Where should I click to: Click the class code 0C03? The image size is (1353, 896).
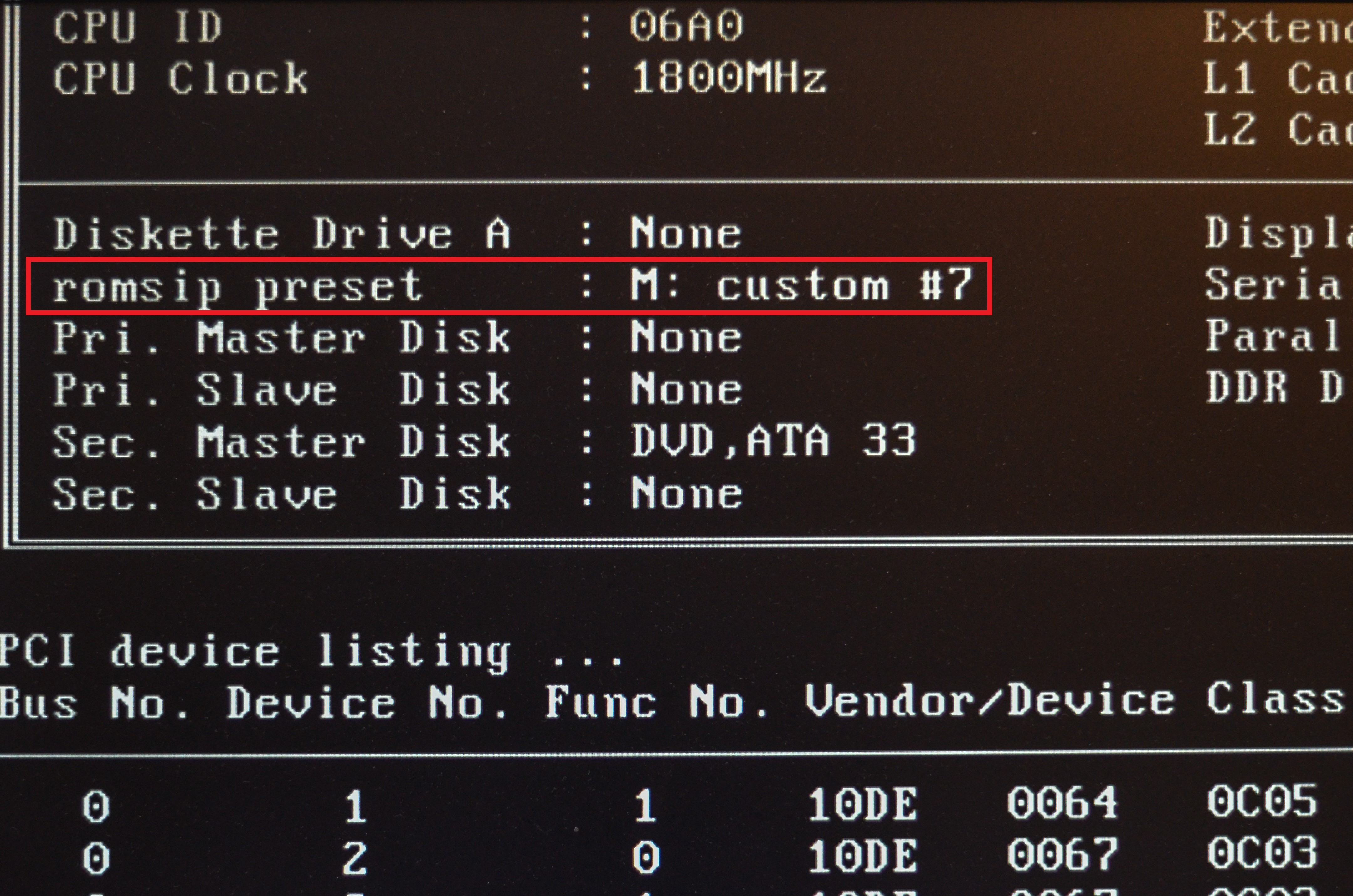pos(1262,854)
